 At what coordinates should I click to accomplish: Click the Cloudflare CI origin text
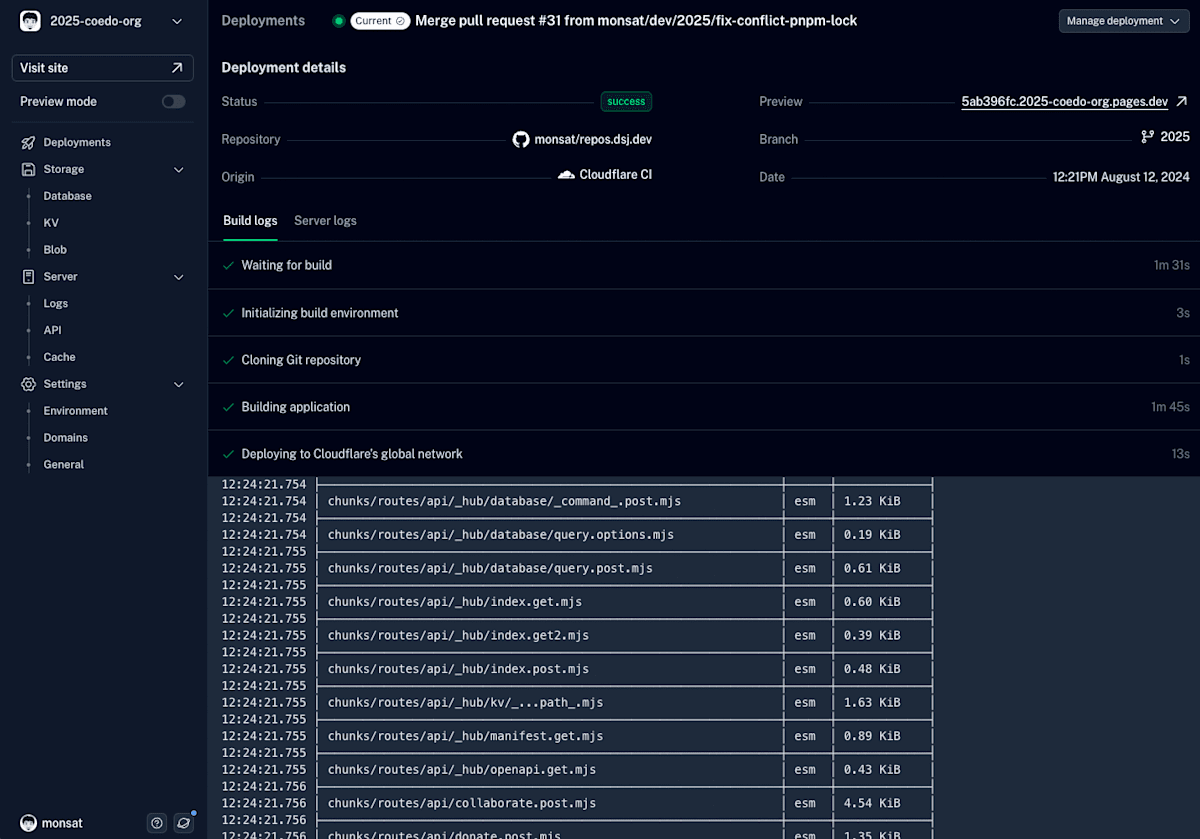click(x=616, y=175)
